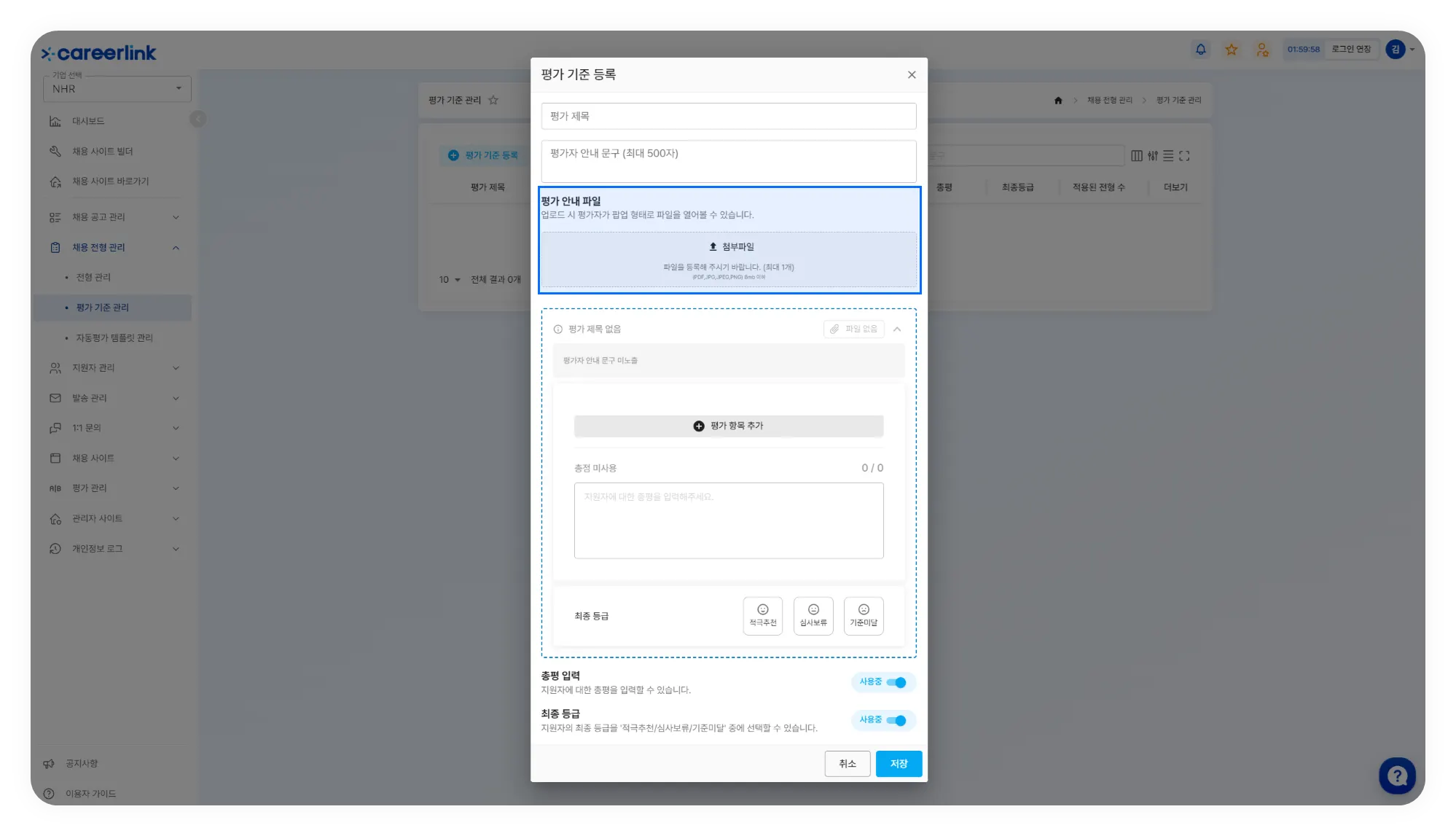Image resolution: width=1456 pixels, height=836 pixels.
Task: Toggle the 최종 등급 switch
Action: coord(896,720)
